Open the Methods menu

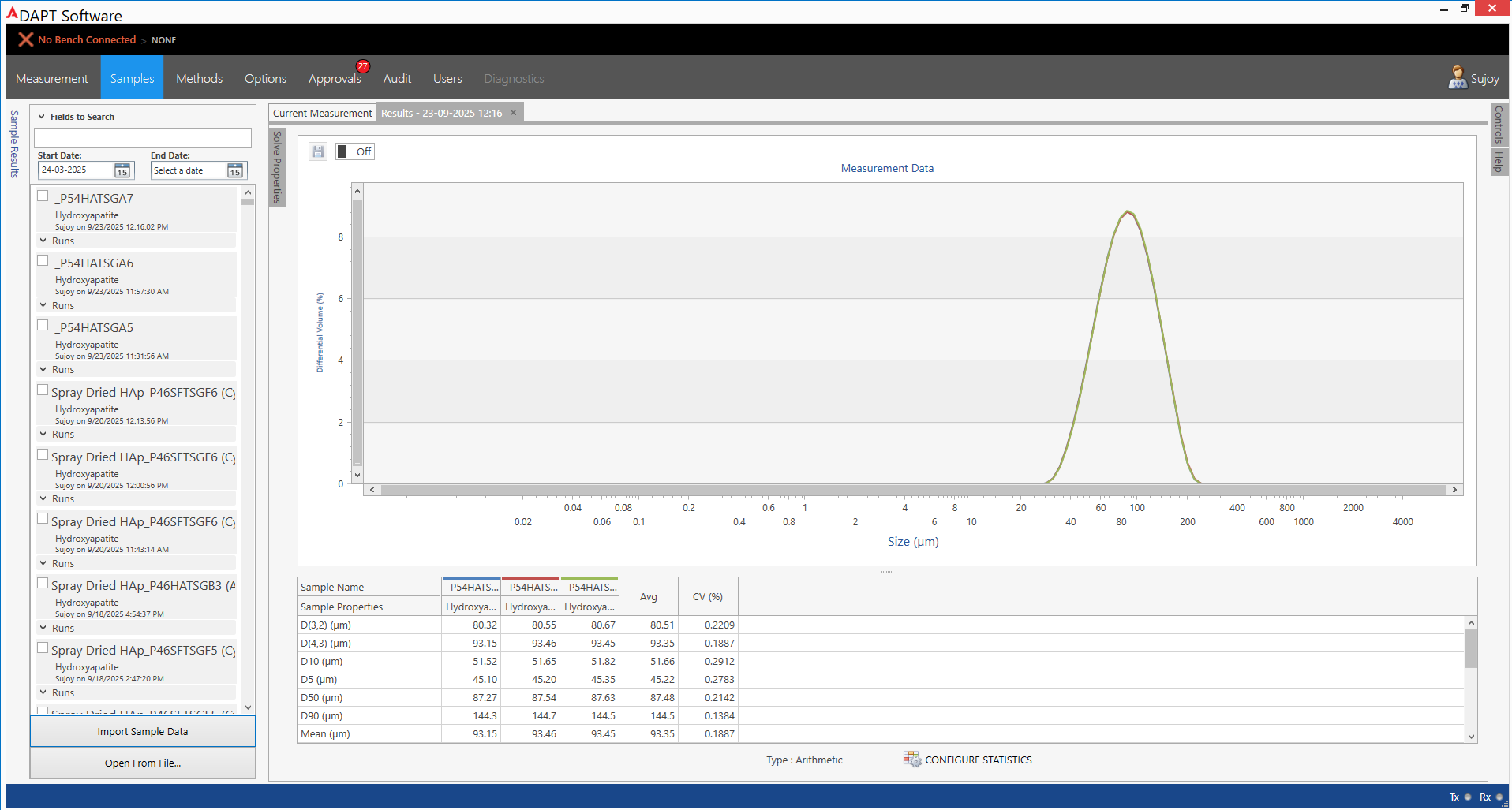(x=199, y=78)
